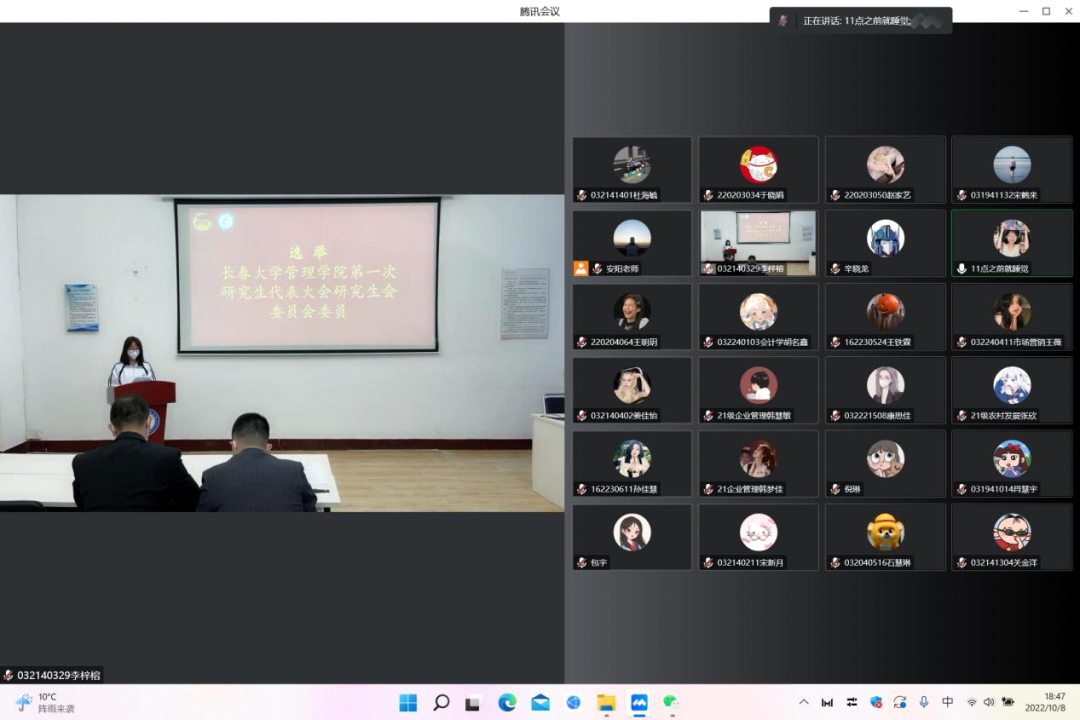Click the muted mic icon for 032240411
Screen dimensions: 1080x720
tap(962, 342)
